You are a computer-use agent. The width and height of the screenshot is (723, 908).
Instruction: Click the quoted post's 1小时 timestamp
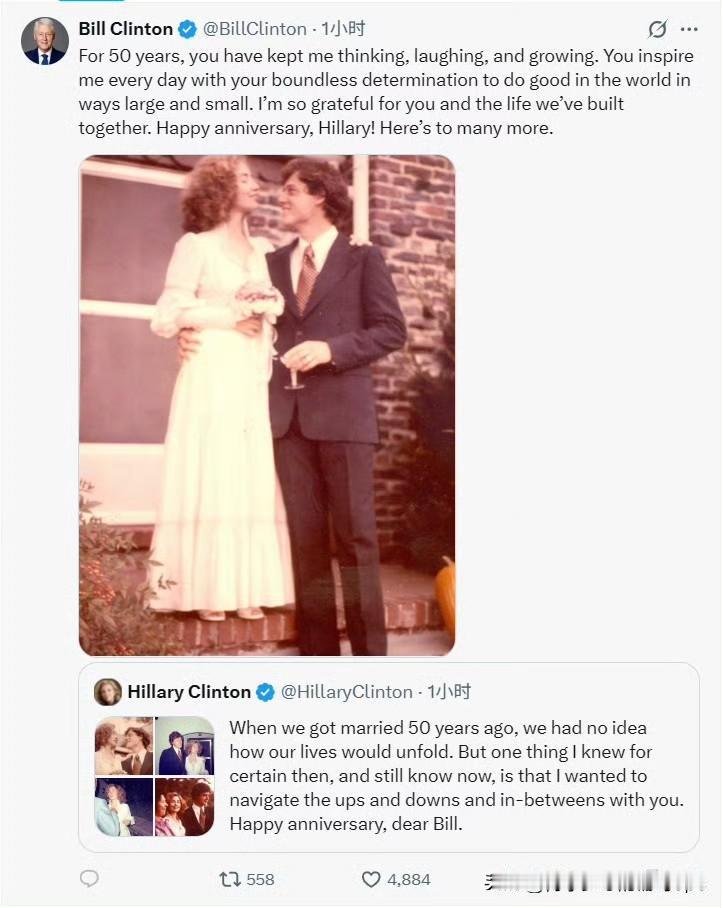449,692
